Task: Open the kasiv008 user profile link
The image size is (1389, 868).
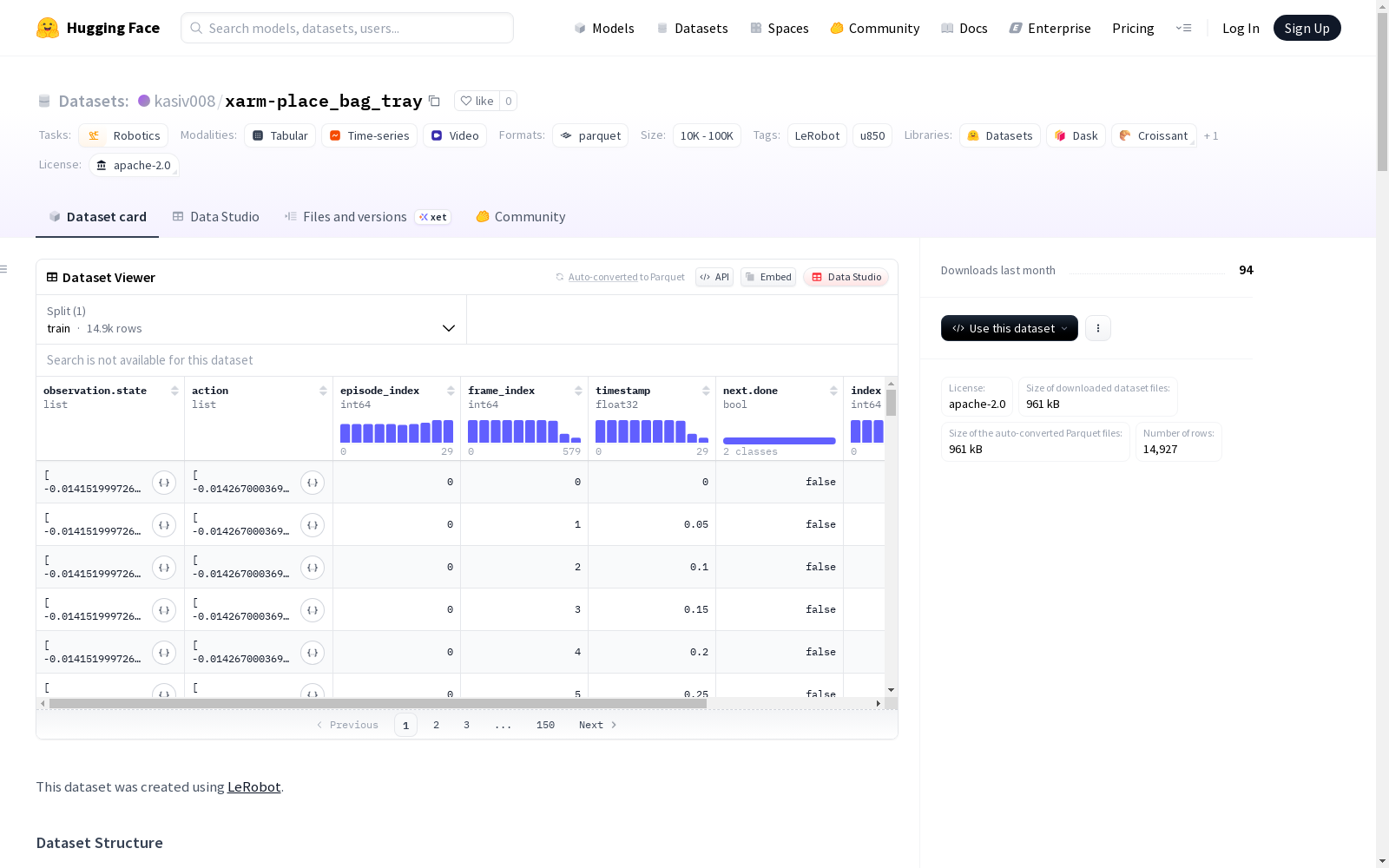Action: (184, 101)
